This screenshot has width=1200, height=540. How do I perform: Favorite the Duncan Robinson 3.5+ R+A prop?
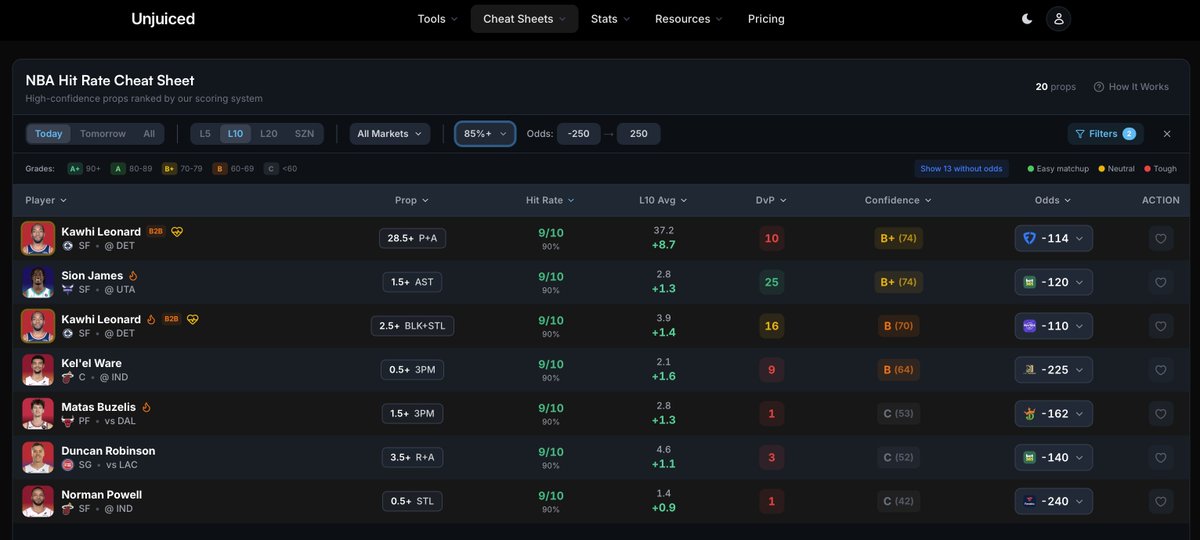click(1160, 458)
